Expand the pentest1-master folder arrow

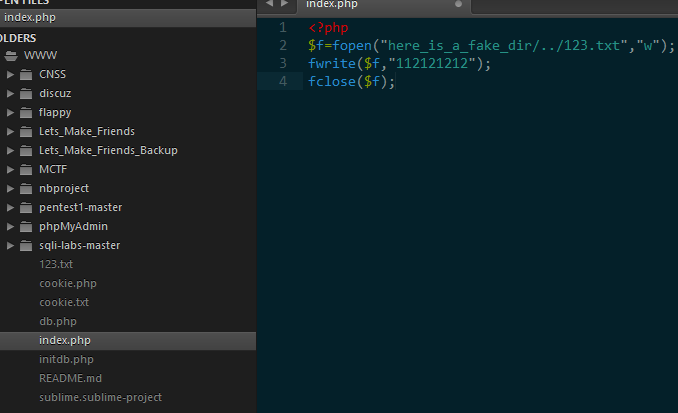click(11, 207)
